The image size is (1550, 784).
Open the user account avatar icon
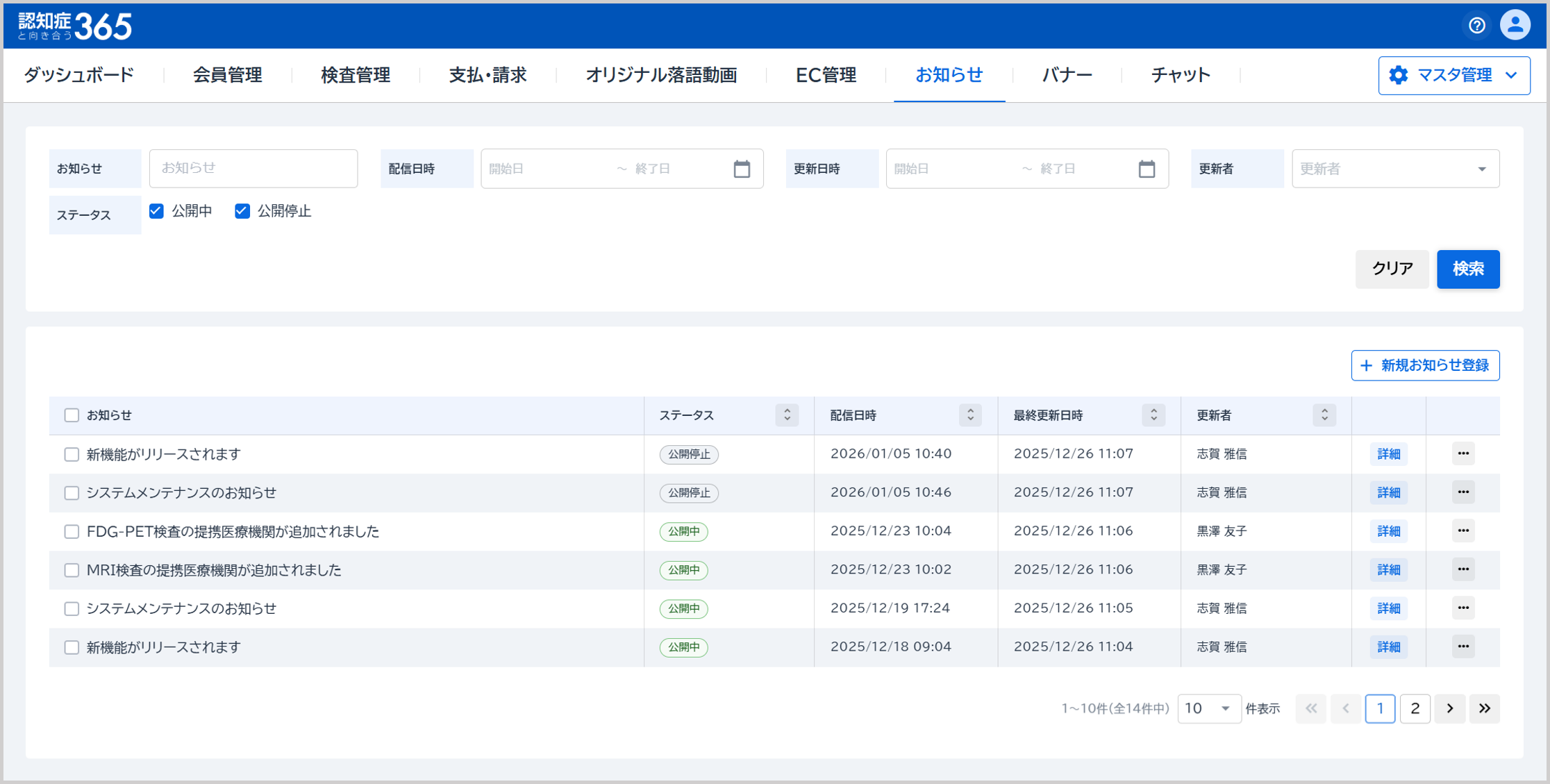point(1515,26)
